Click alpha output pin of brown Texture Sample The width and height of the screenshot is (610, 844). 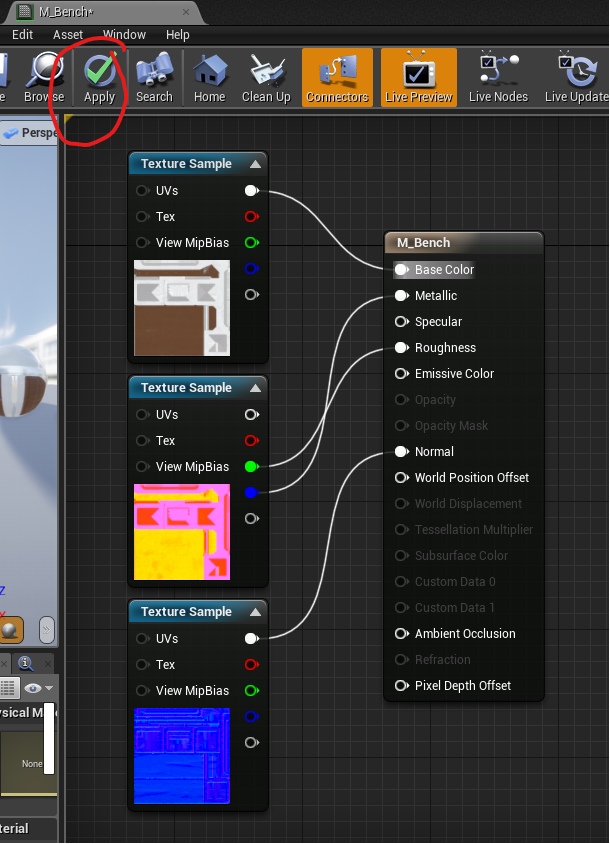pyautogui.click(x=251, y=294)
